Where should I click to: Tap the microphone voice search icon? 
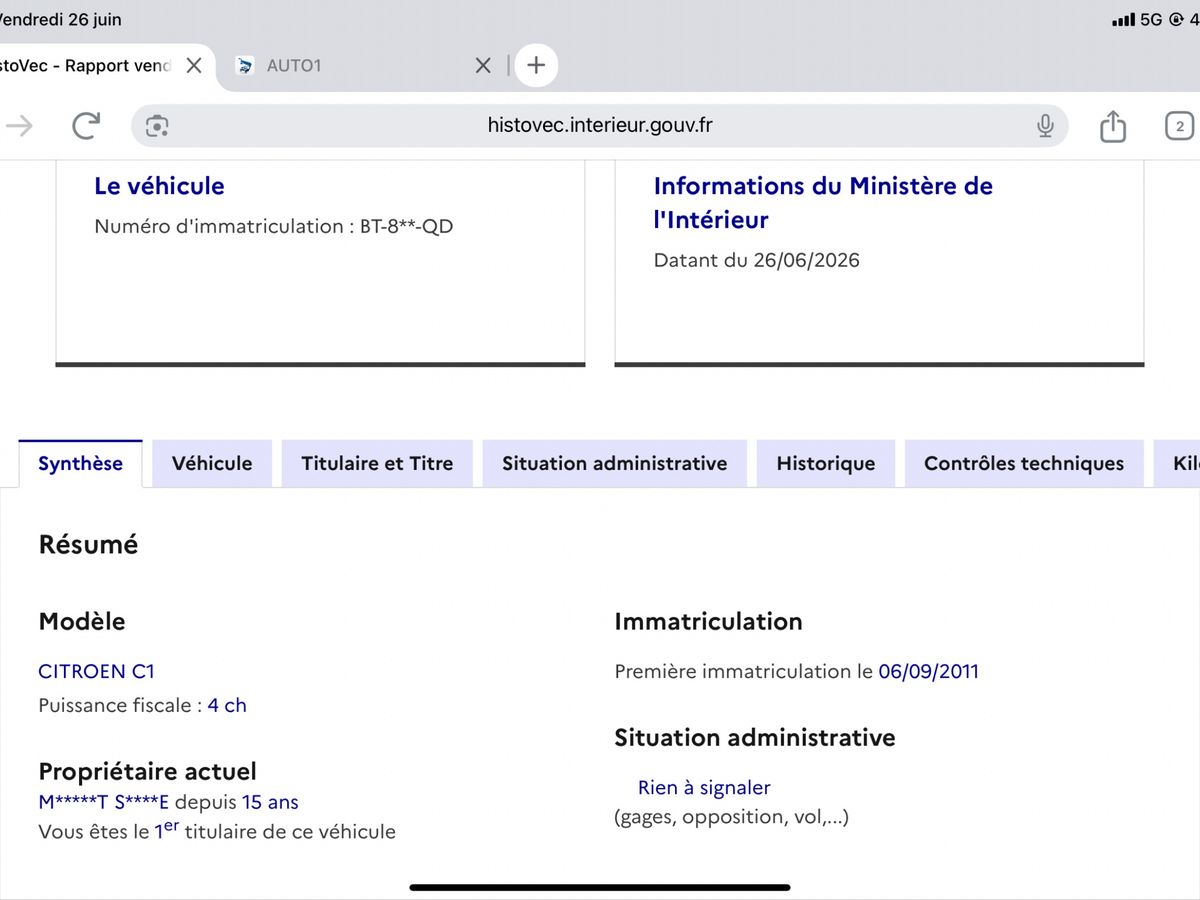coord(1045,126)
